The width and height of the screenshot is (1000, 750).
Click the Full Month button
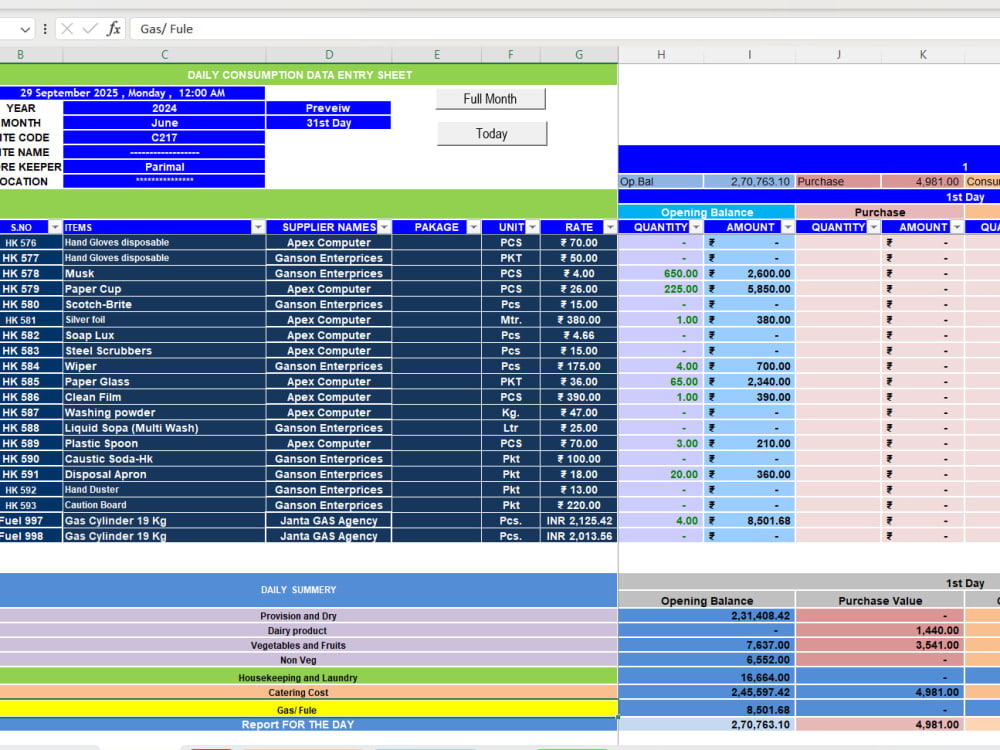click(490, 99)
